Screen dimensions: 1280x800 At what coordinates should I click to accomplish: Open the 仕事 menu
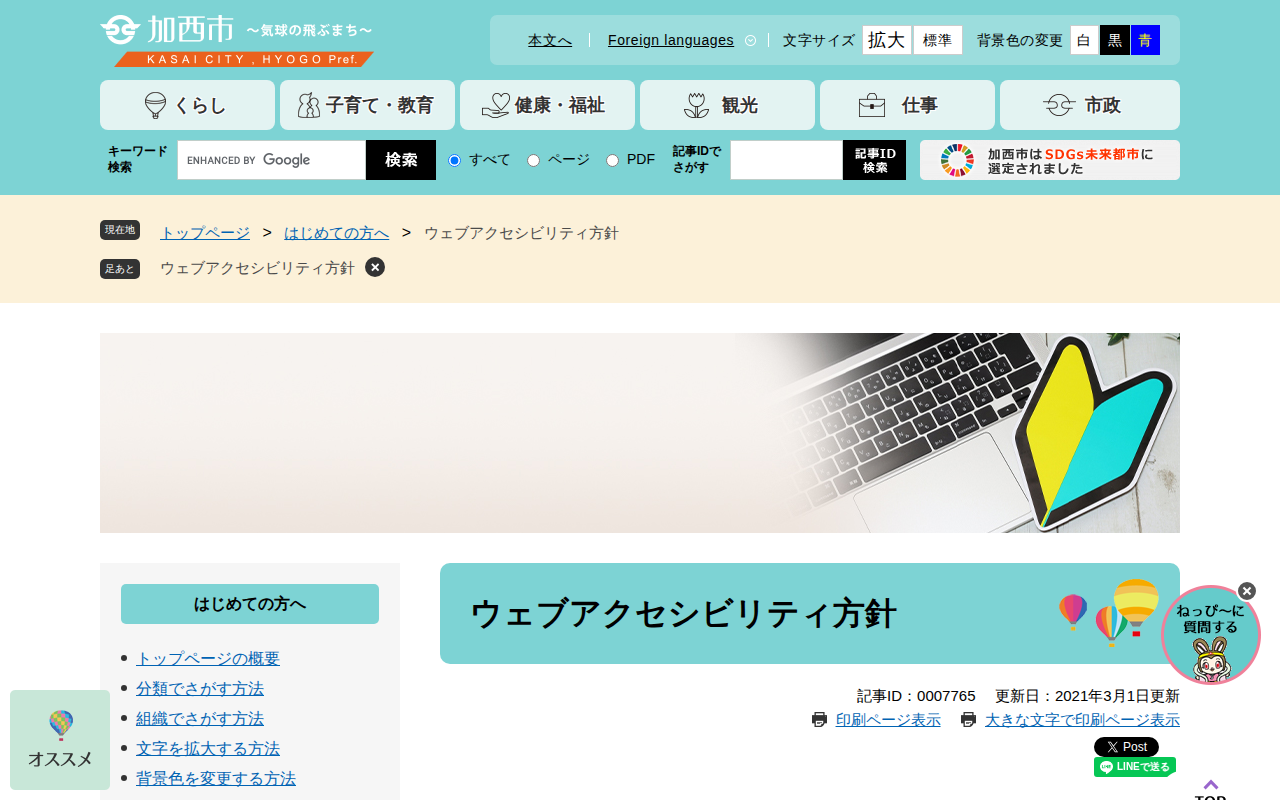pyautogui.click(x=907, y=105)
